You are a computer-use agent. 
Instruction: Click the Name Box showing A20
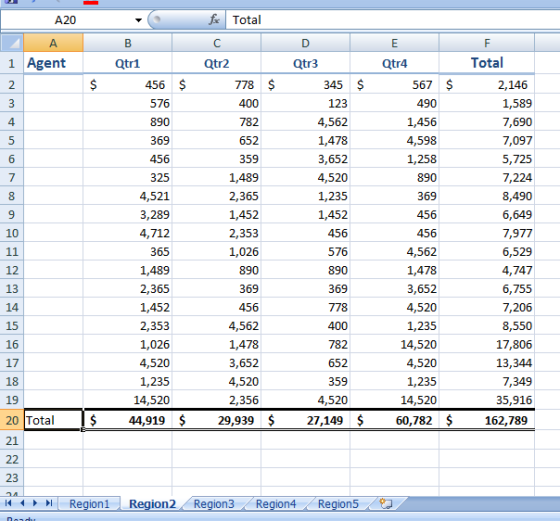click(66, 20)
